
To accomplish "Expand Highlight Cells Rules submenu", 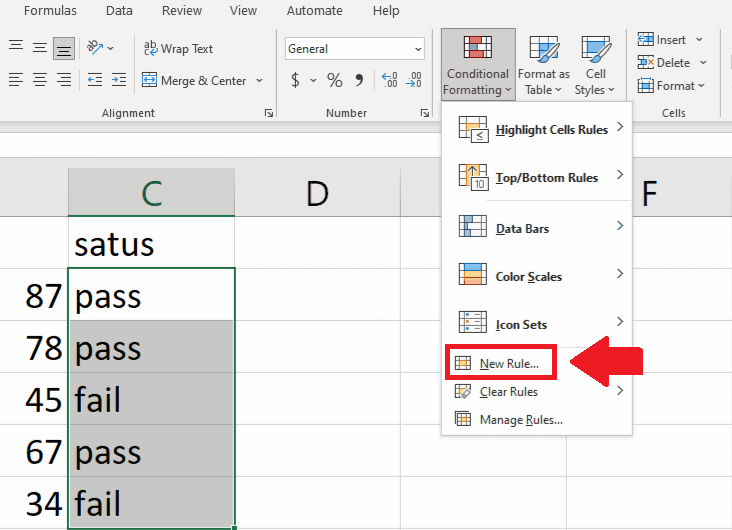I will point(537,129).
